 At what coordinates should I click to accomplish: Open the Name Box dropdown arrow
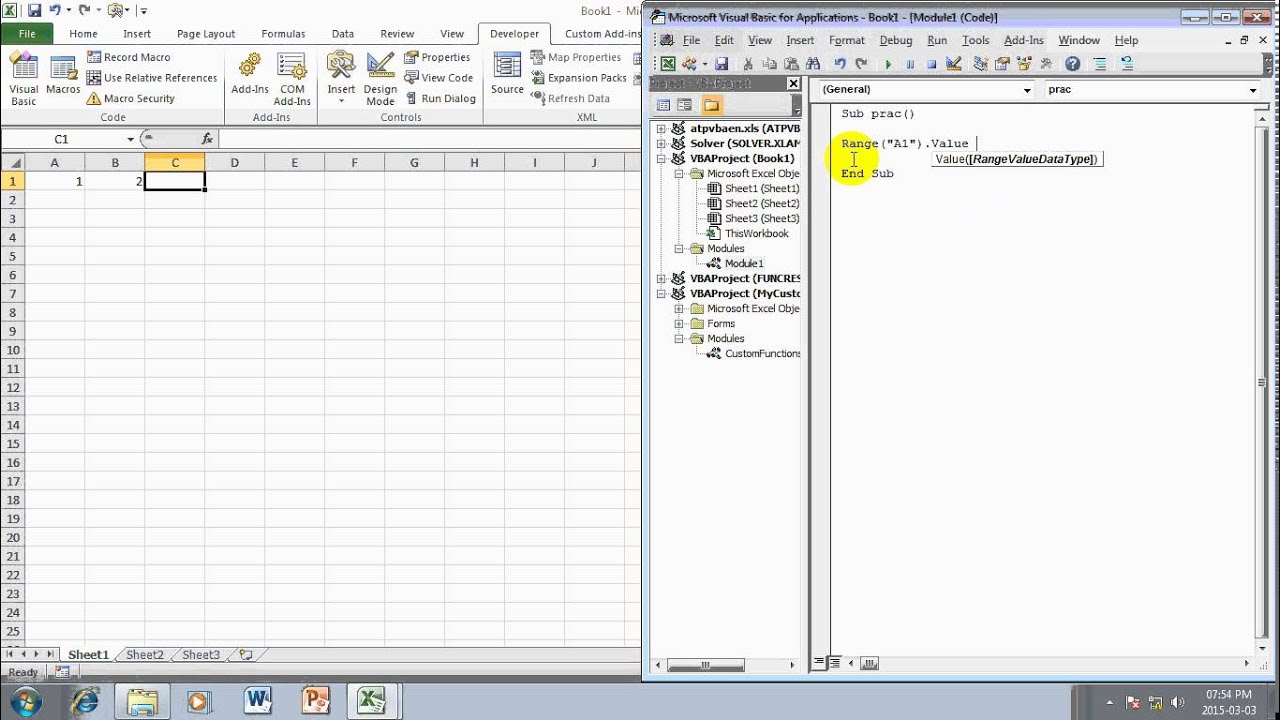point(130,139)
